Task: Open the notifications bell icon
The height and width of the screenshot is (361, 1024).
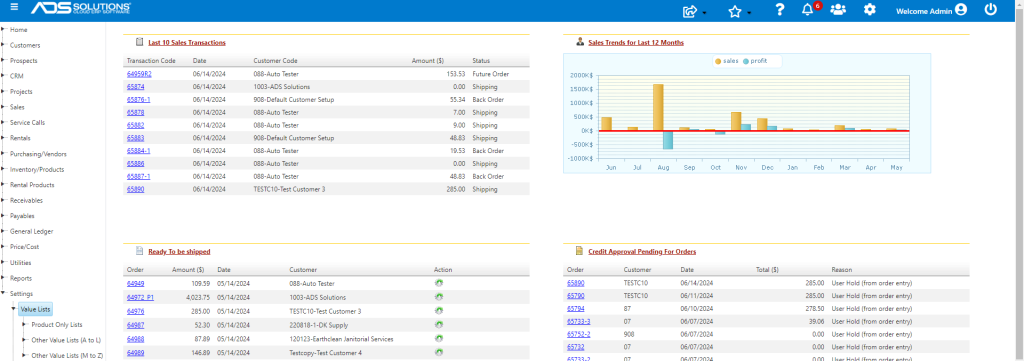Action: click(x=807, y=10)
